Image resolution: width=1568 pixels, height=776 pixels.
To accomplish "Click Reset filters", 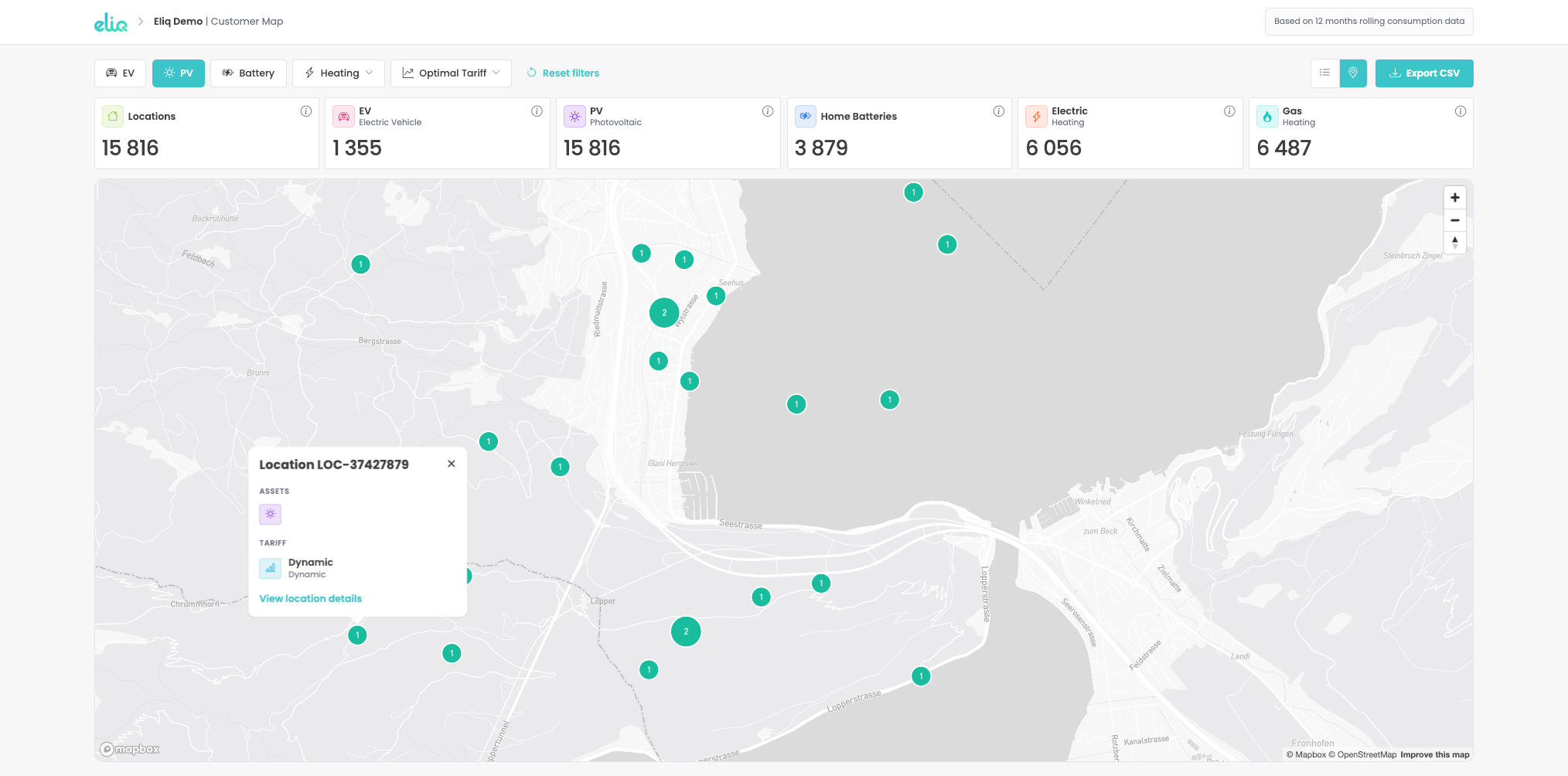I will point(563,73).
